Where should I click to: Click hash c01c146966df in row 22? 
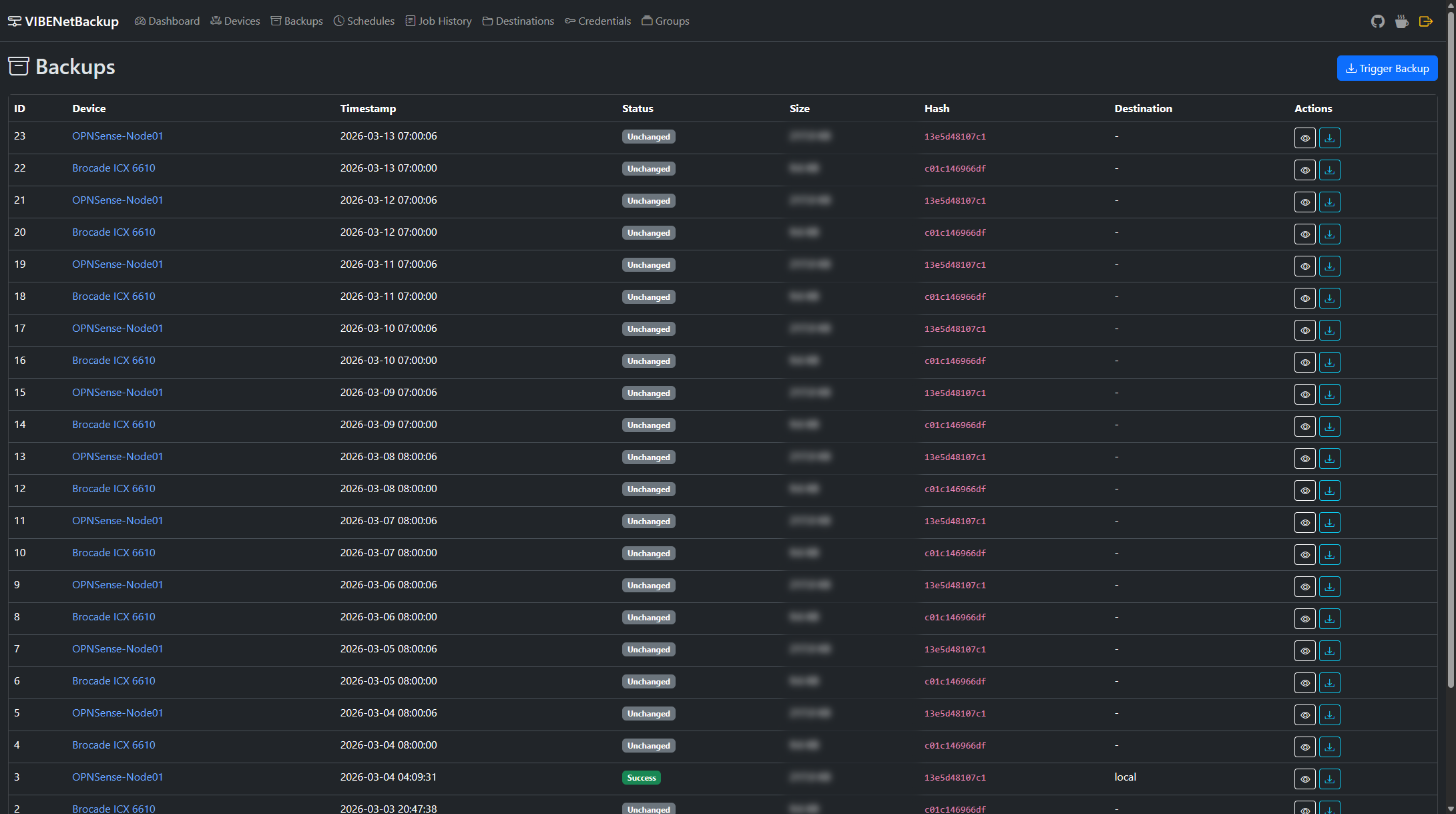(x=955, y=169)
